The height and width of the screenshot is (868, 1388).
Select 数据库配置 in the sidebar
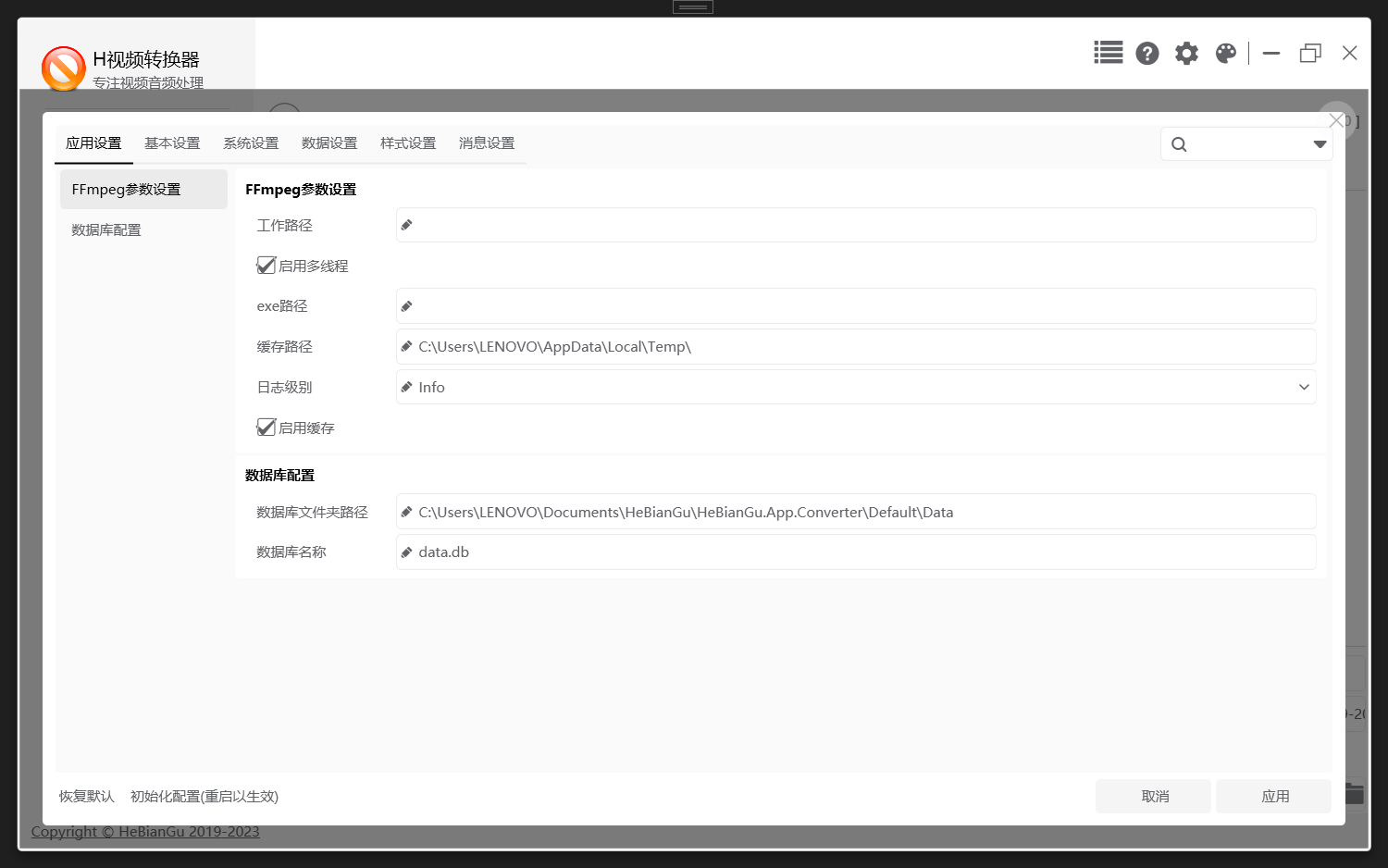143,229
